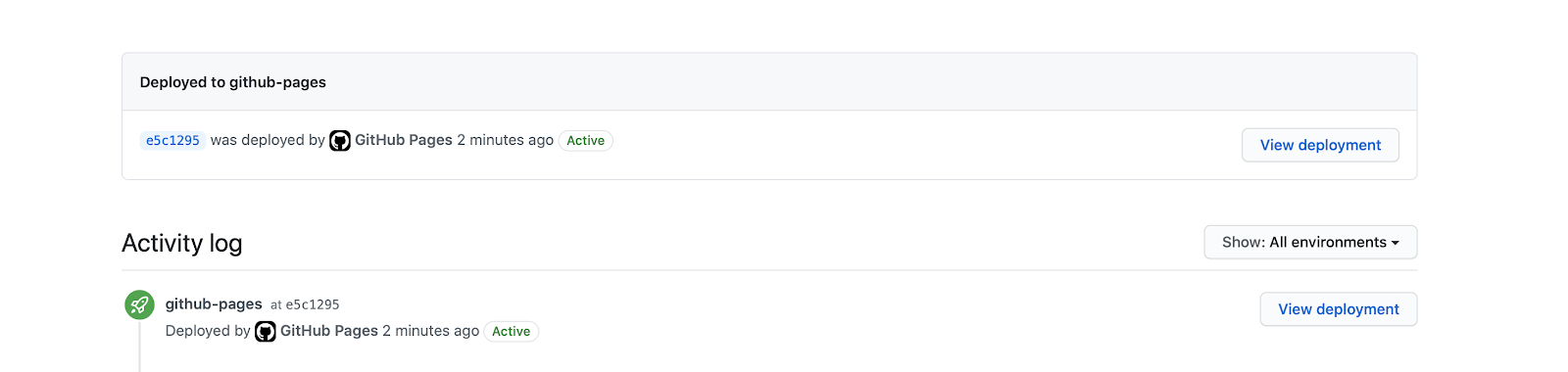This screenshot has height=372, width=1568.
Task: Click the green rocket deployment icon
Action: coord(139,305)
